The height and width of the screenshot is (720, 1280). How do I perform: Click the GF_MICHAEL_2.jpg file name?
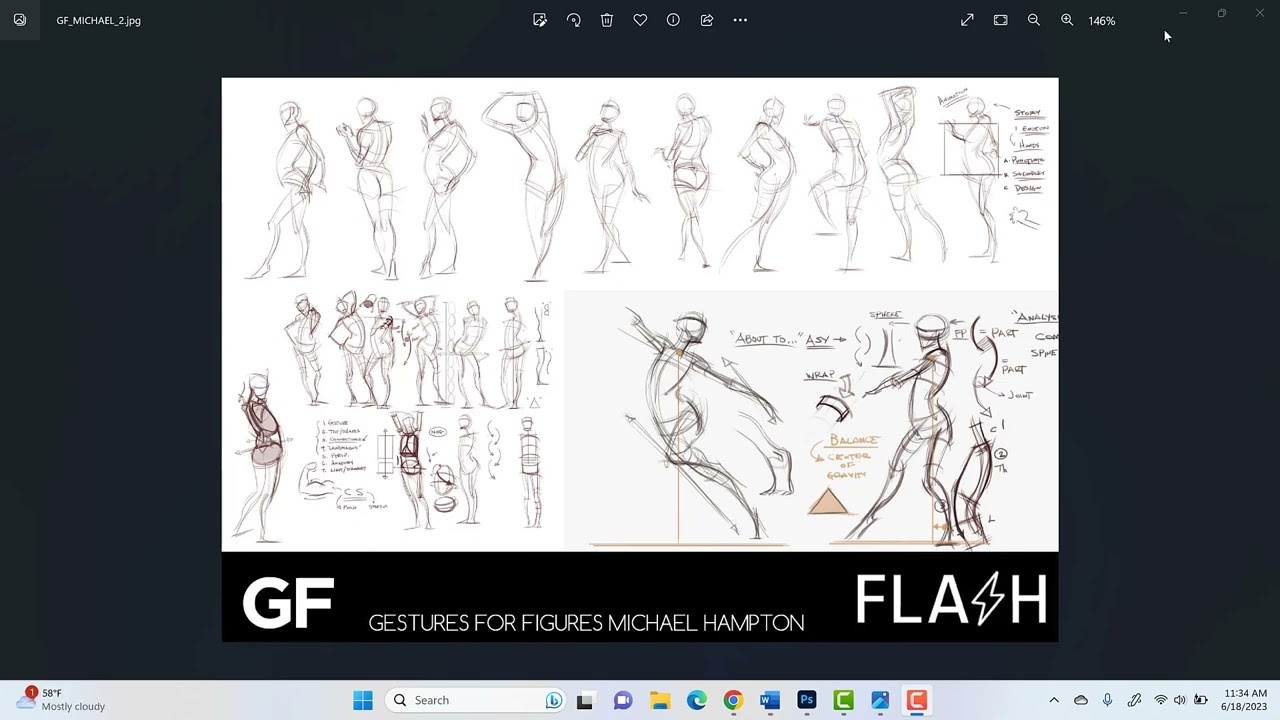(98, 20)
